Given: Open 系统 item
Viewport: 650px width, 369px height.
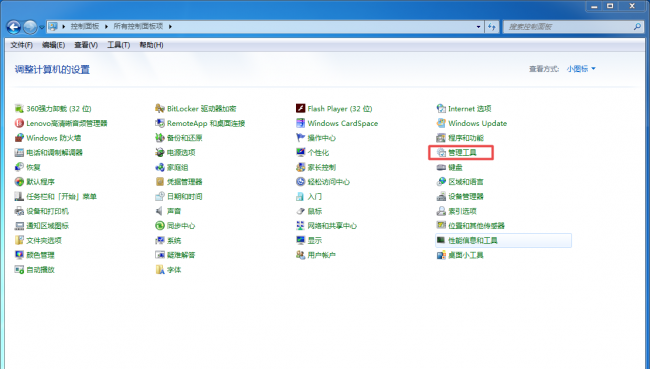Looking at the screenshot, I should point(168,240).
